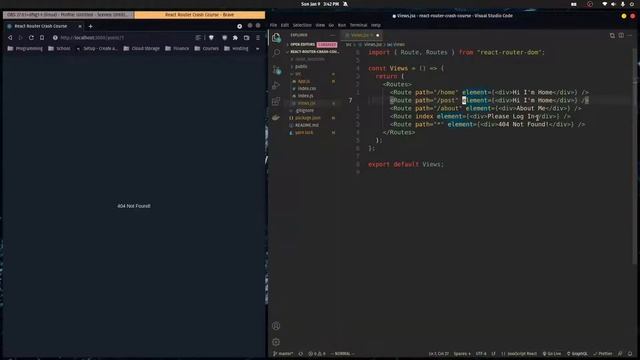Open index.js in the explorer
Viewport: 640px width, 360px height.
[305, 96]
